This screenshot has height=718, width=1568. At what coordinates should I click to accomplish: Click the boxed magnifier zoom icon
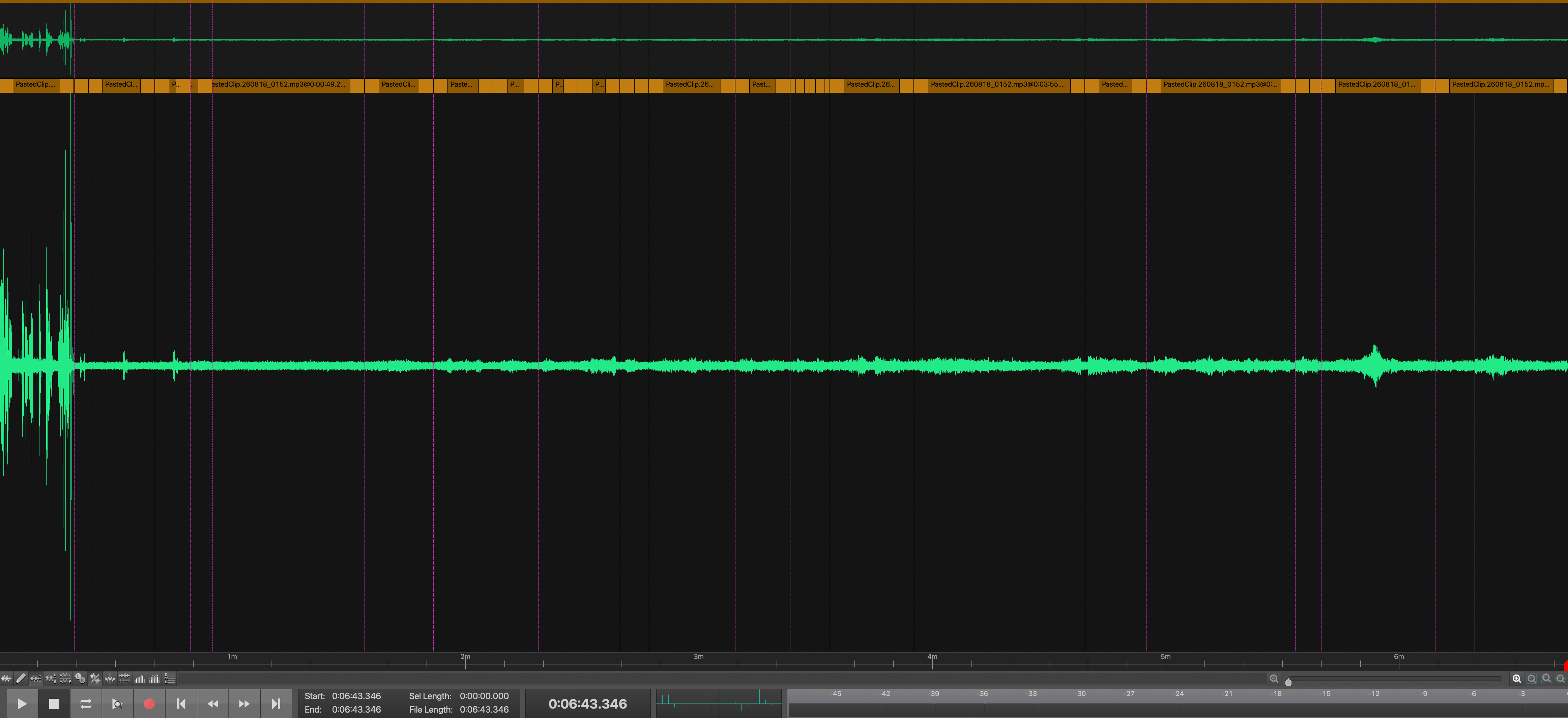[x=1532, y=679]
